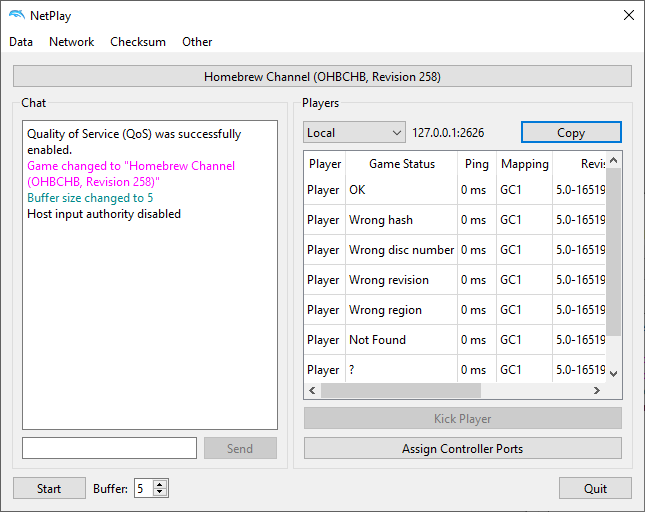The height and width of the screenshot is (512, 645).
Task: Open the Checksum menu
Action: (138, 42)
